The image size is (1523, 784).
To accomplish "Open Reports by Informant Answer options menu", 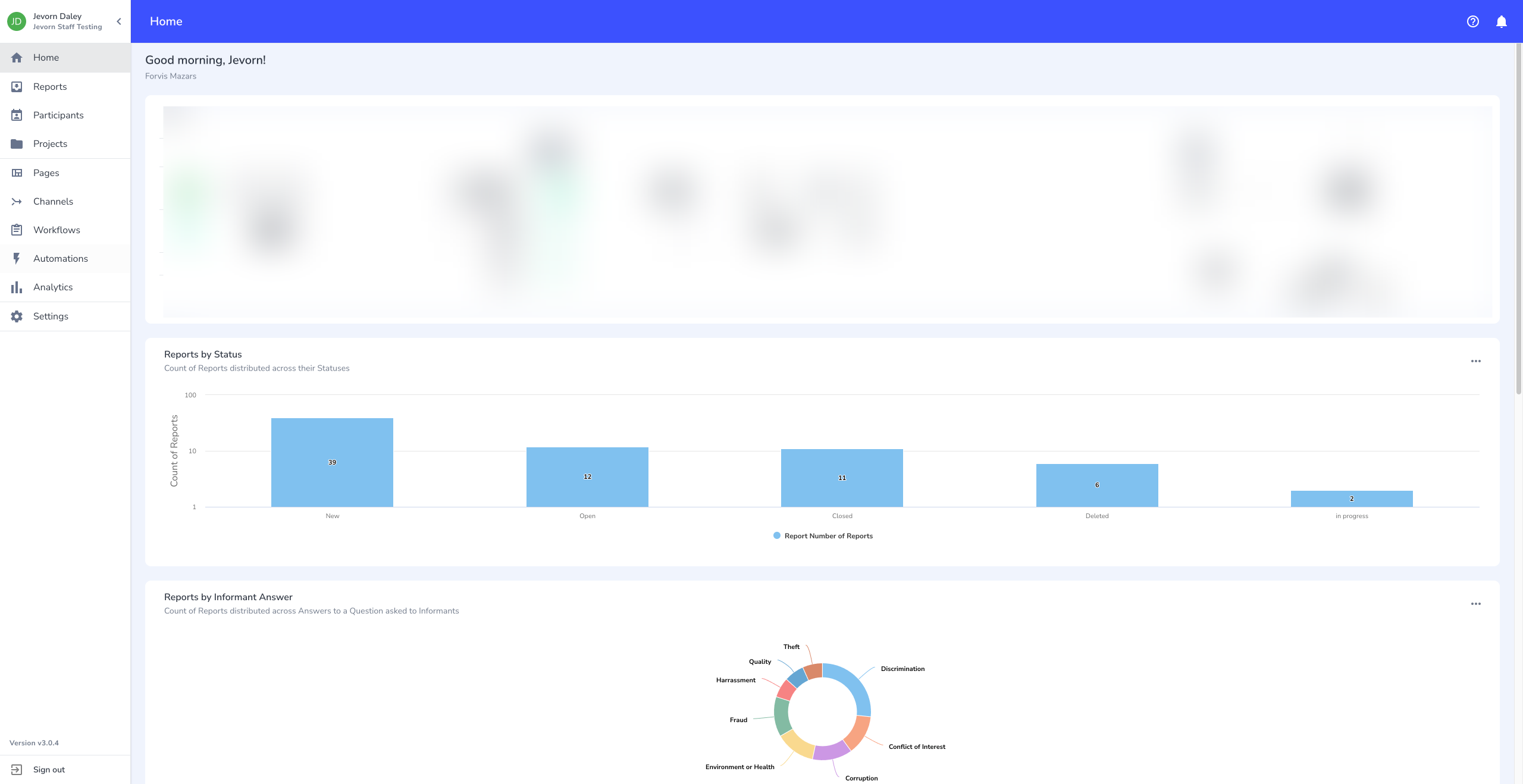I will [1475, 604].
